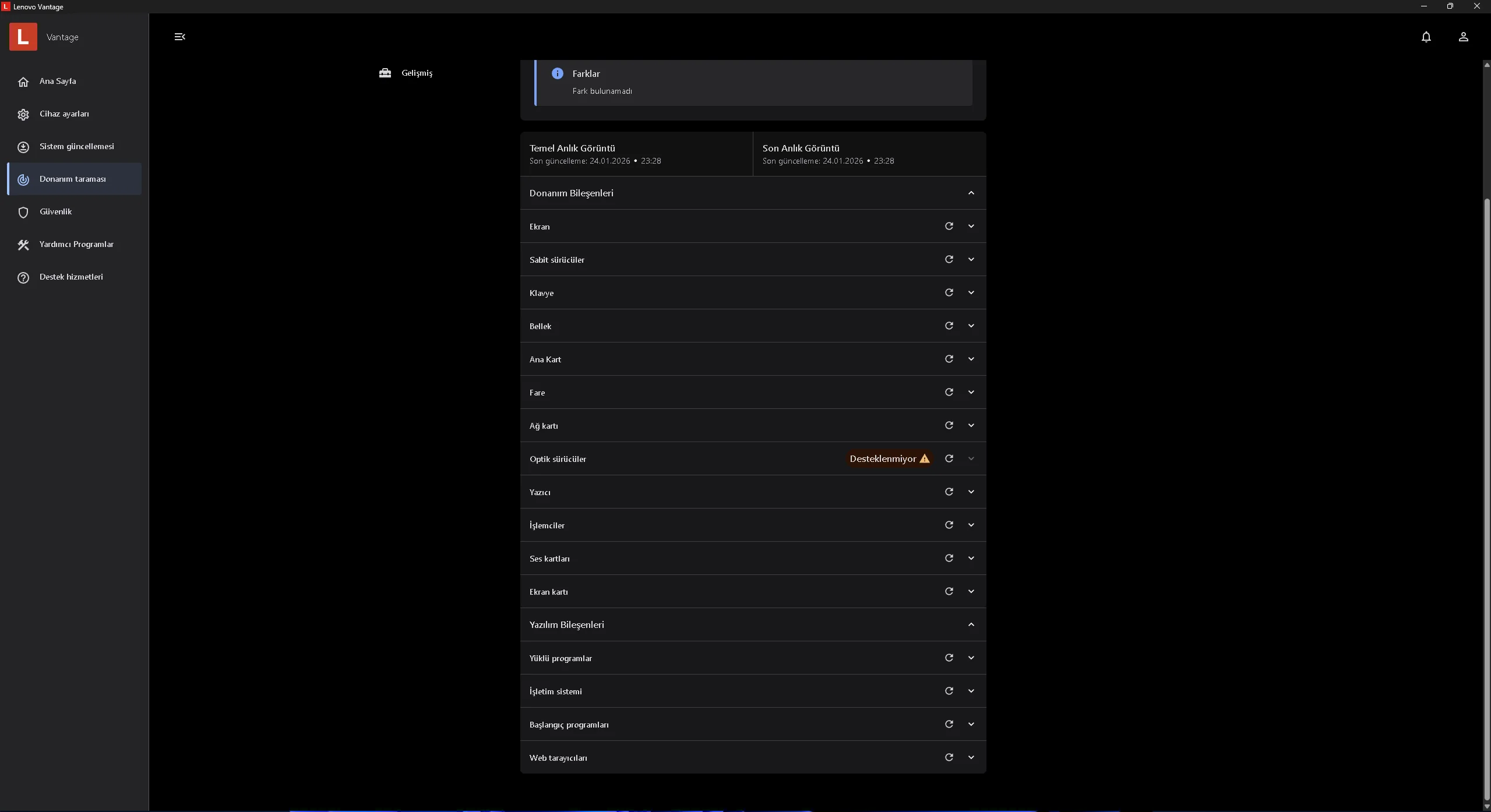Go to Cihaz ayarları in sidebar
The image size is (1491, 812).
coord(64,114)
